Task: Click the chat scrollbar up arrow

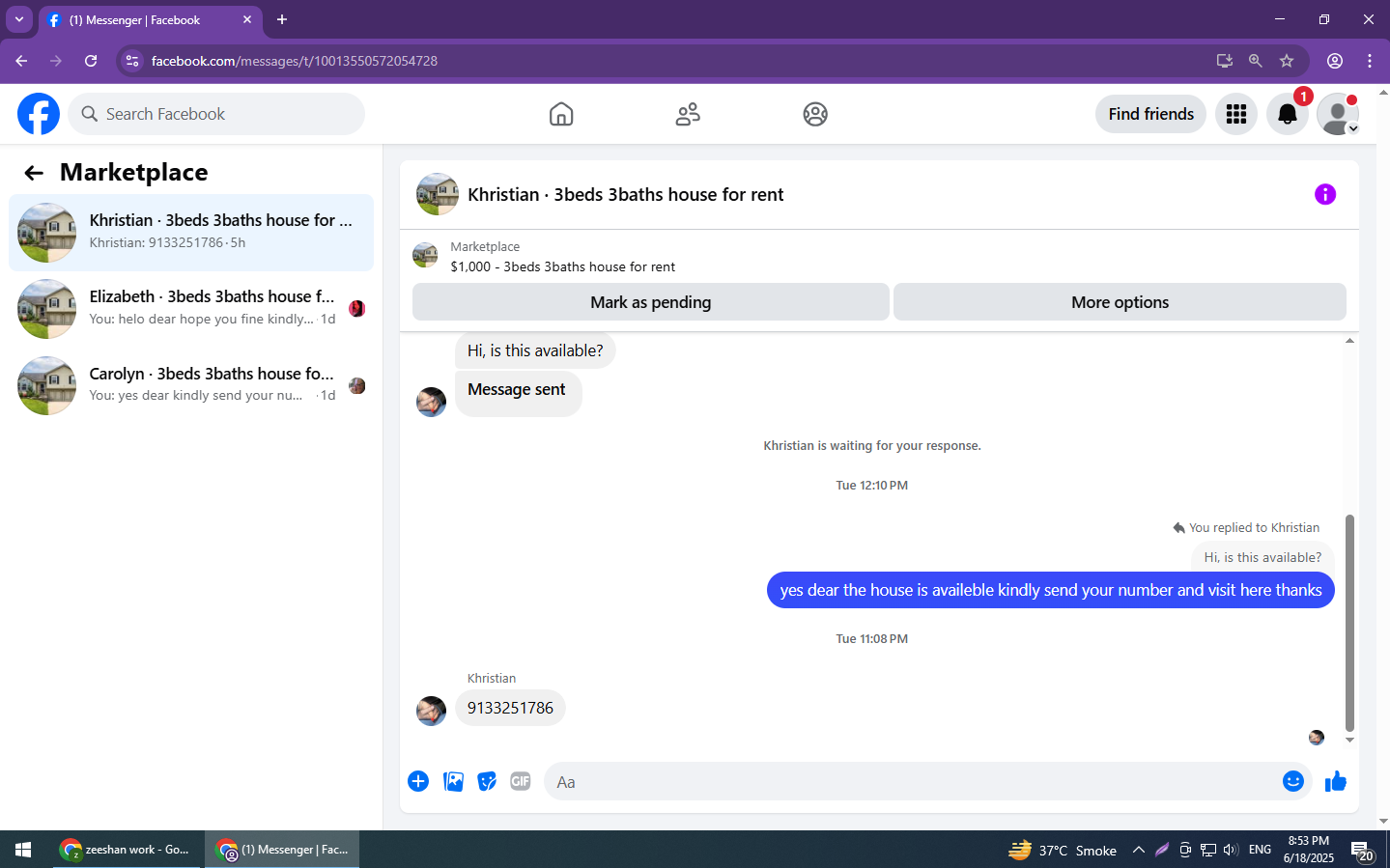Action: point(1349,340)
